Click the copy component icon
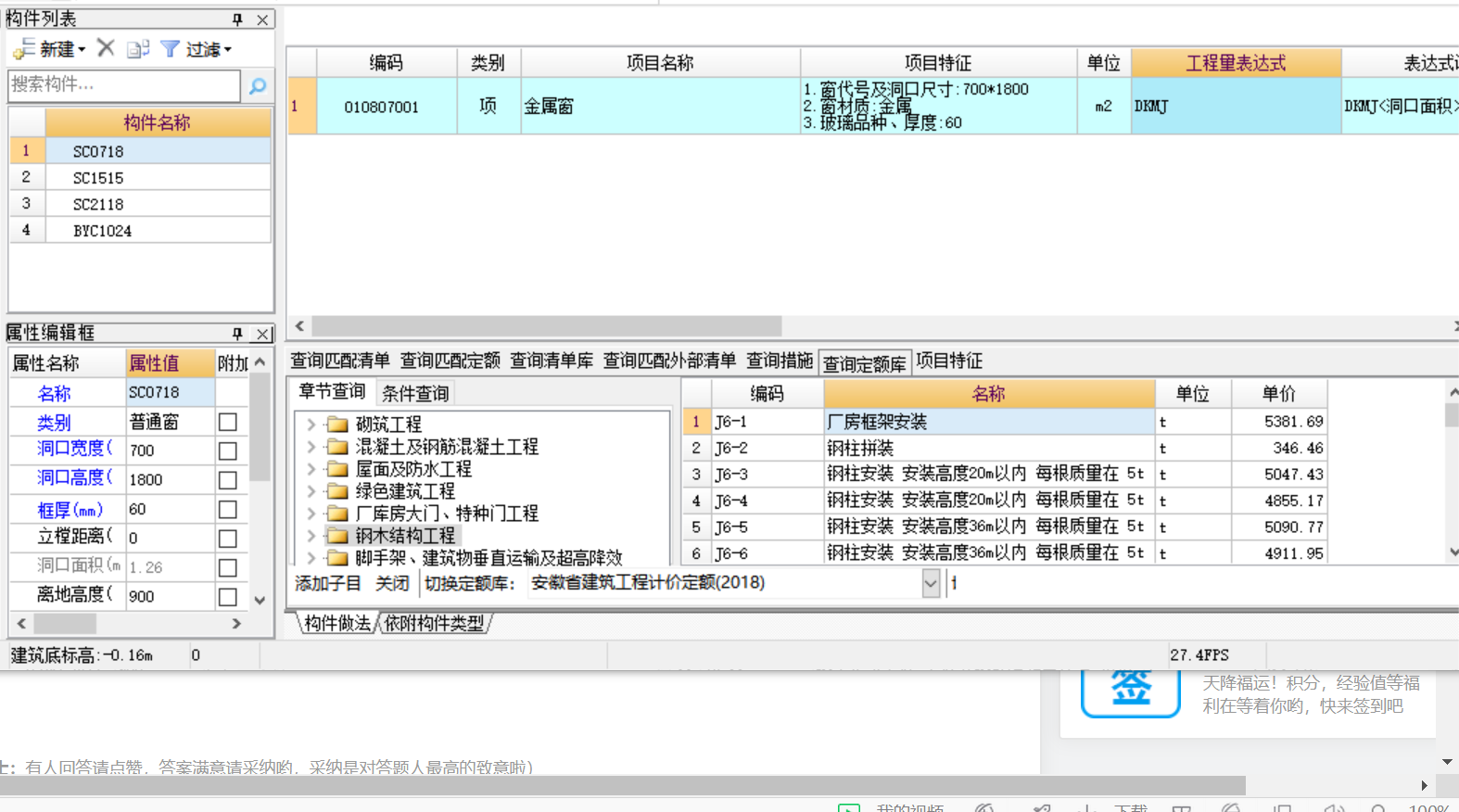Image resolution: width=1459 pixels, height=812 pixels. [x=138, y=49]
